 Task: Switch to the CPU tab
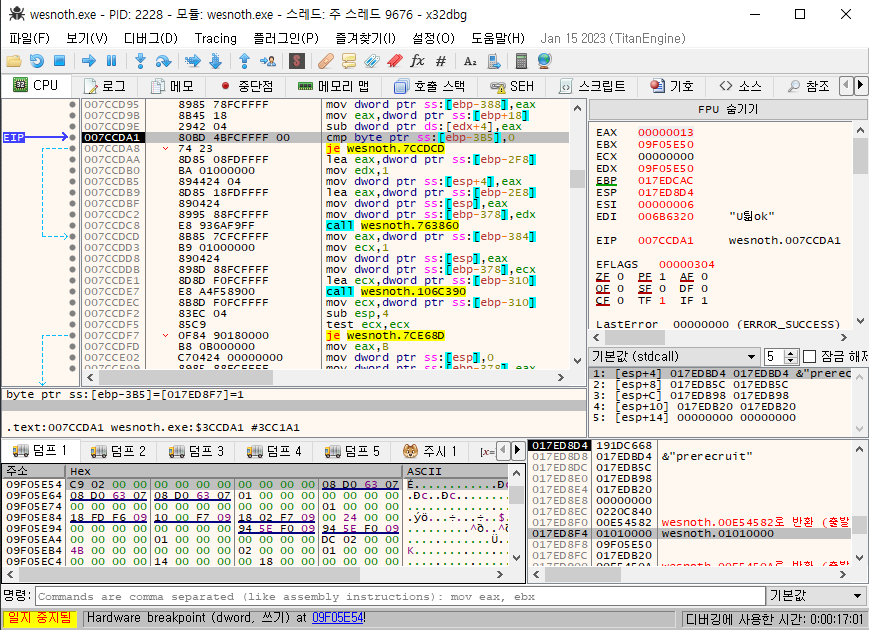(36, 85)
